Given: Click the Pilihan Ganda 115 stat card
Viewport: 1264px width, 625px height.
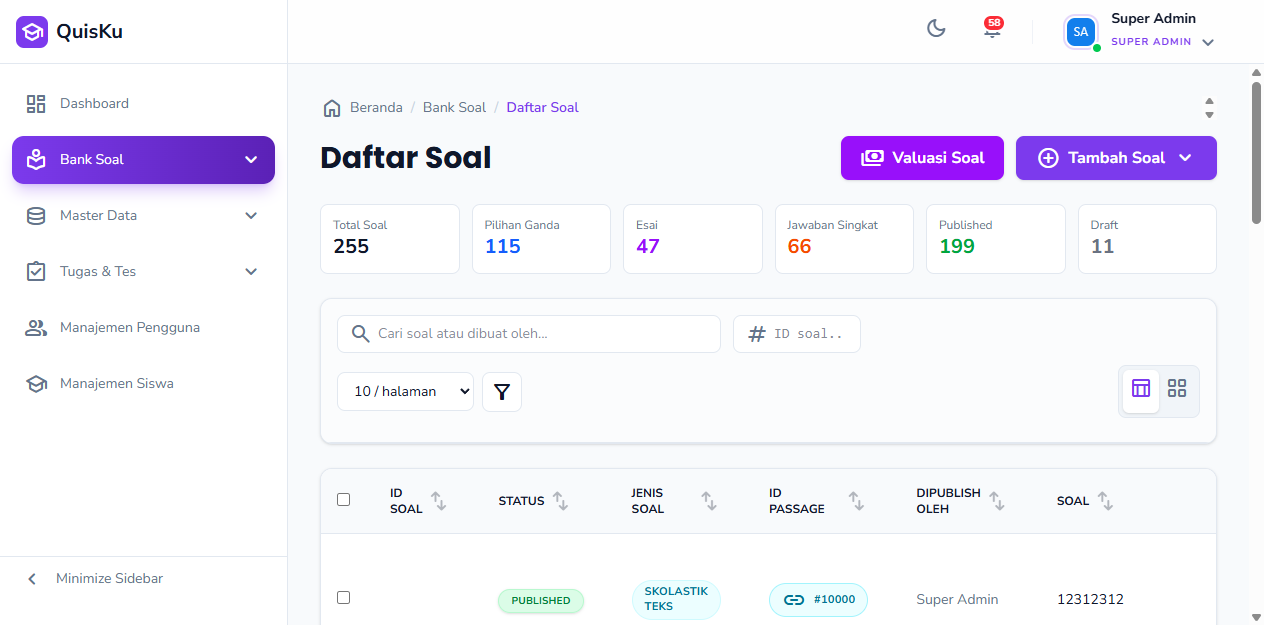Looking at the screenshot, I should (541, 239).
